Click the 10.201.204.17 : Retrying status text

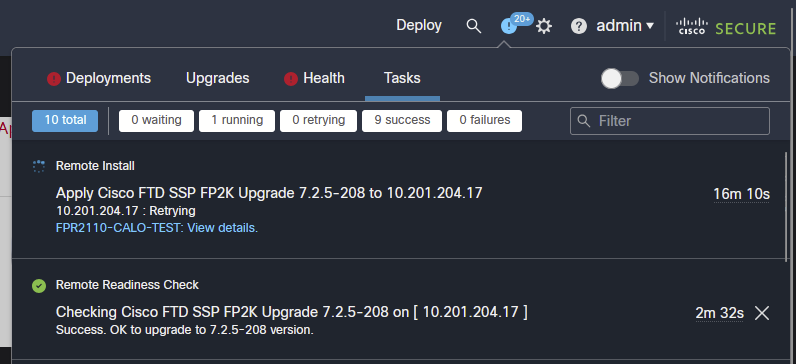point(125,211)
